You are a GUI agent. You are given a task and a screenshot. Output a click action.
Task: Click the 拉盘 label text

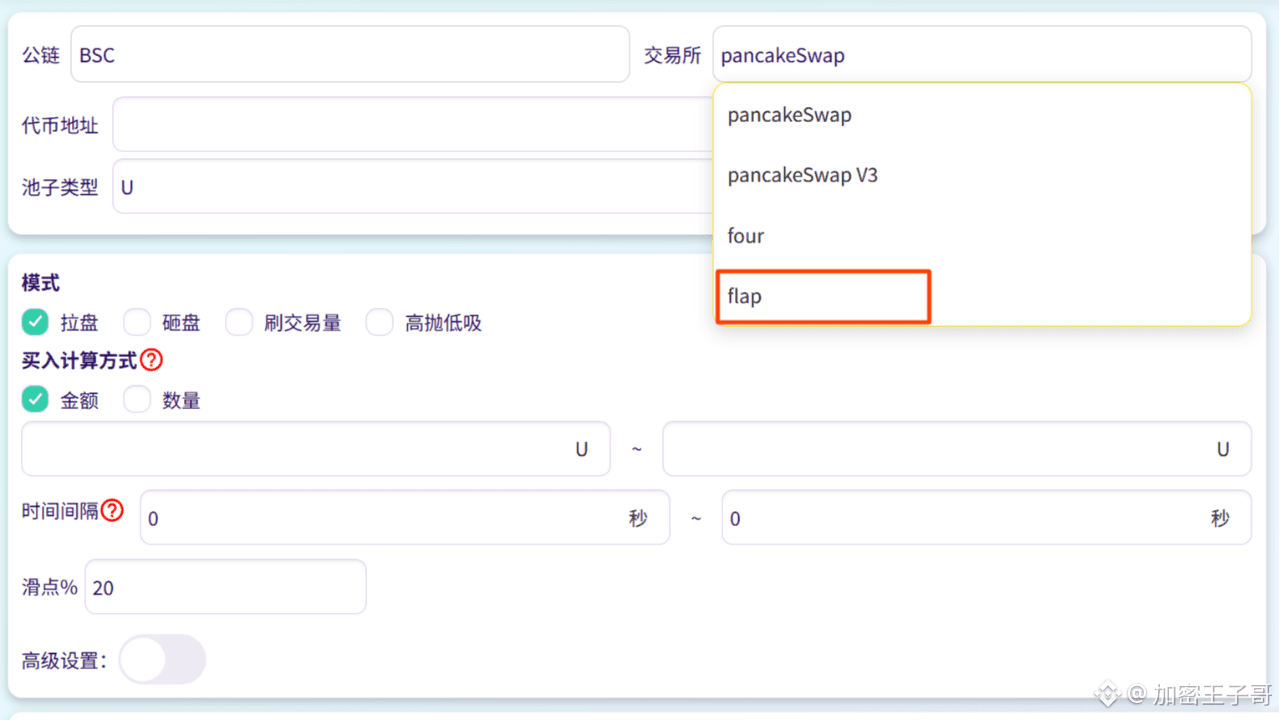click(x=79, y=323)
